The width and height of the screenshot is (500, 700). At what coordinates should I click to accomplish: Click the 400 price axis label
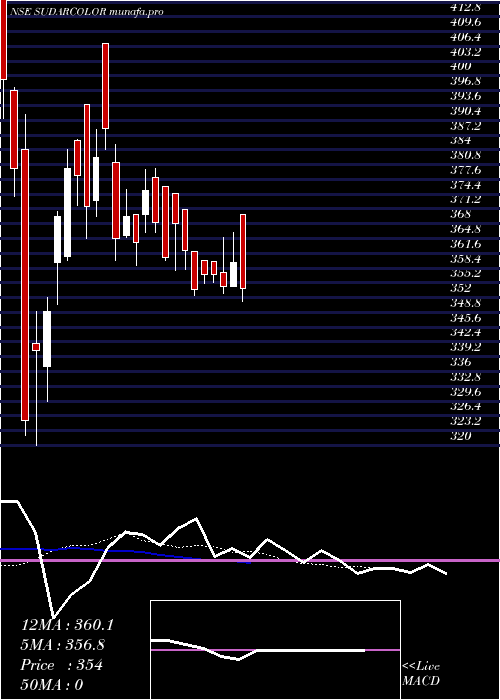point(461,66)
